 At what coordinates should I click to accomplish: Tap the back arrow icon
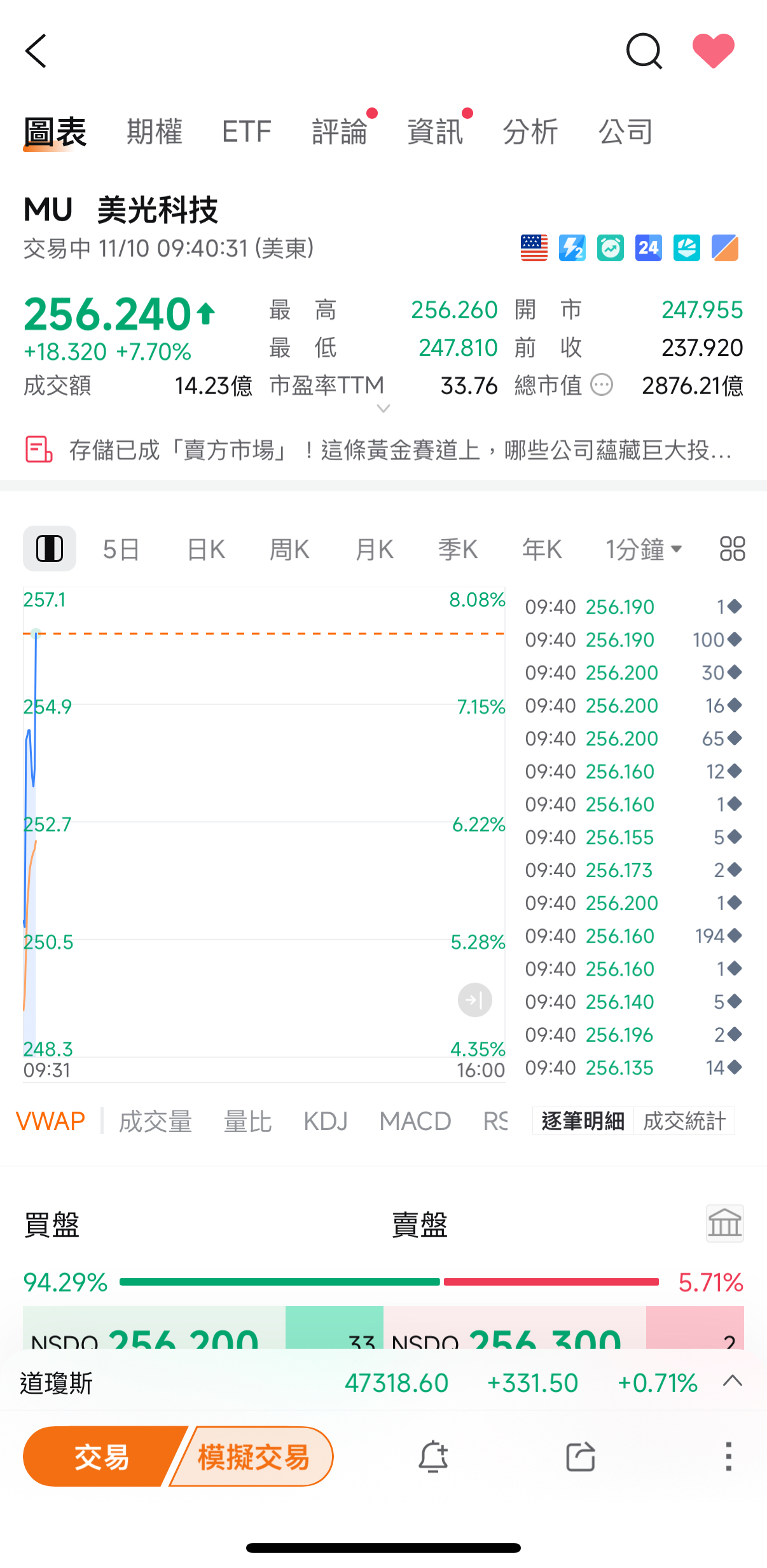36,51
